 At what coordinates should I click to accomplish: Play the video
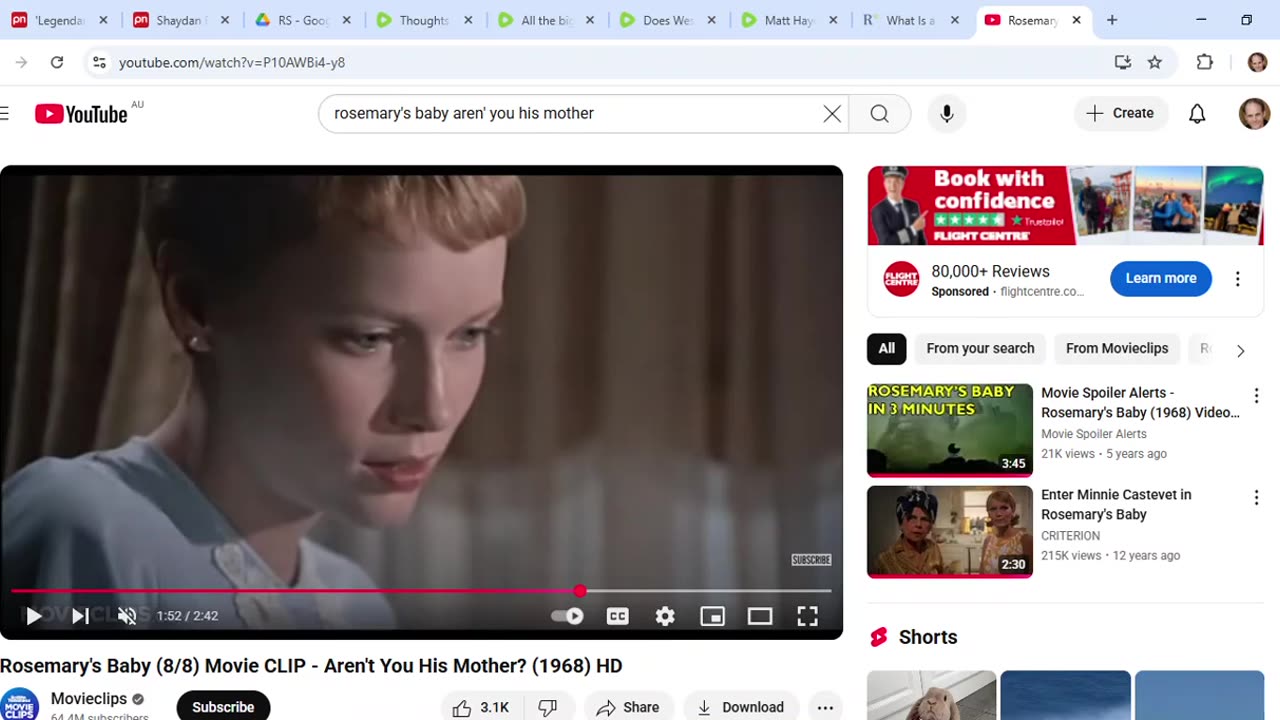[33, 616]
